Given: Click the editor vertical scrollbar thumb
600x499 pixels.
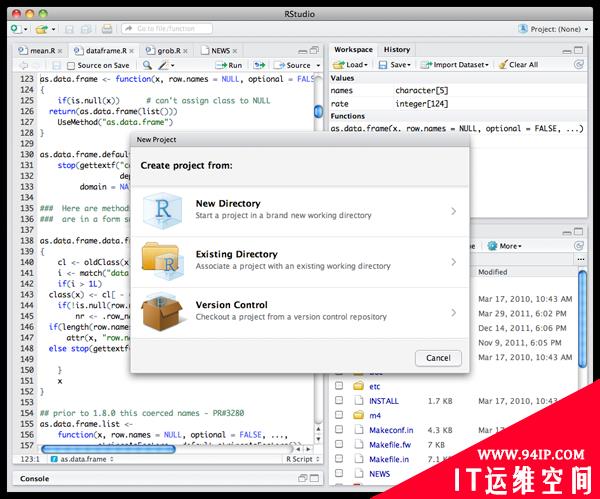Looking at the screenshot, I should [318, 112].
